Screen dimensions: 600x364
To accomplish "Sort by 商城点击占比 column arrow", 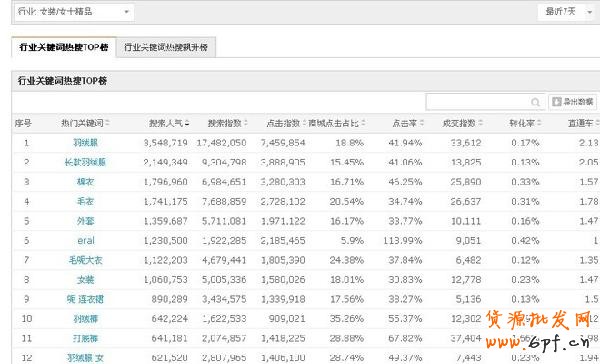I will click(363, 123).
